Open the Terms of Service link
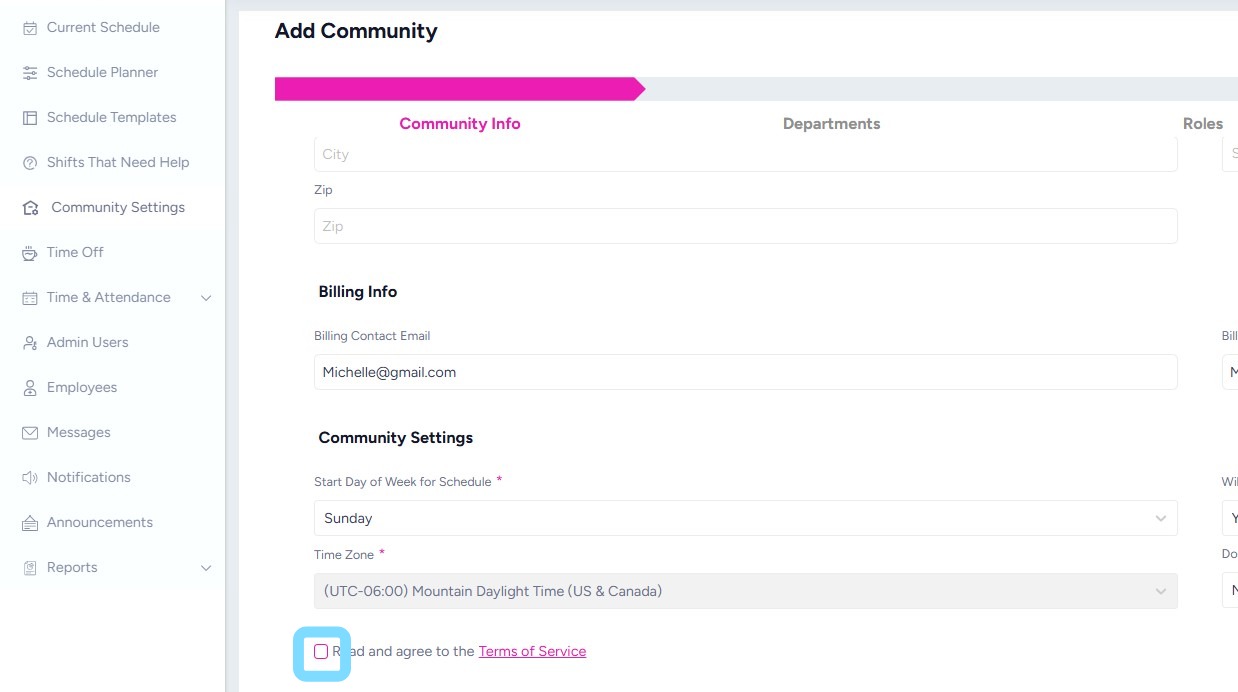 click(x=532, y=652)
